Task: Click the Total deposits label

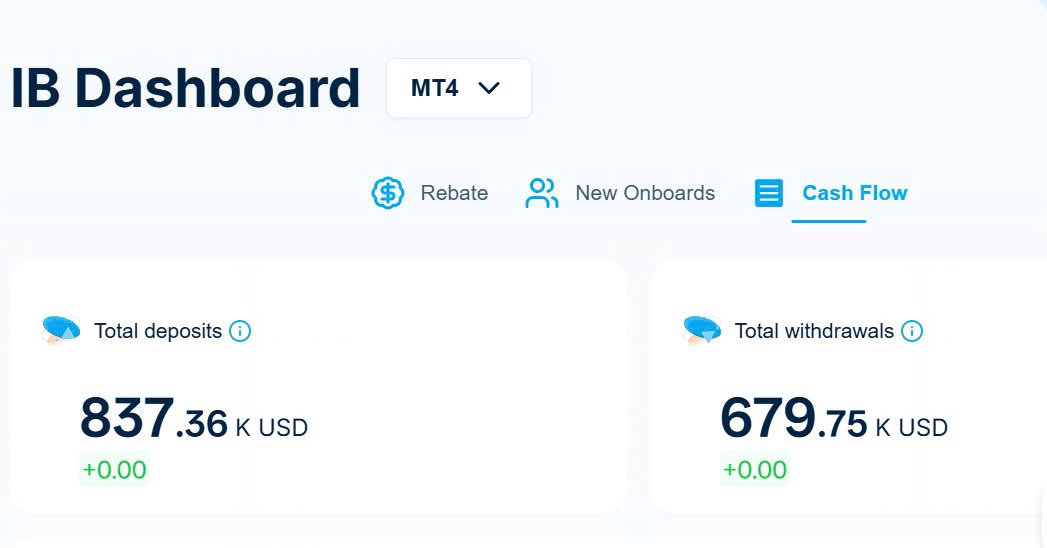Action: click(x=158, y=331)
